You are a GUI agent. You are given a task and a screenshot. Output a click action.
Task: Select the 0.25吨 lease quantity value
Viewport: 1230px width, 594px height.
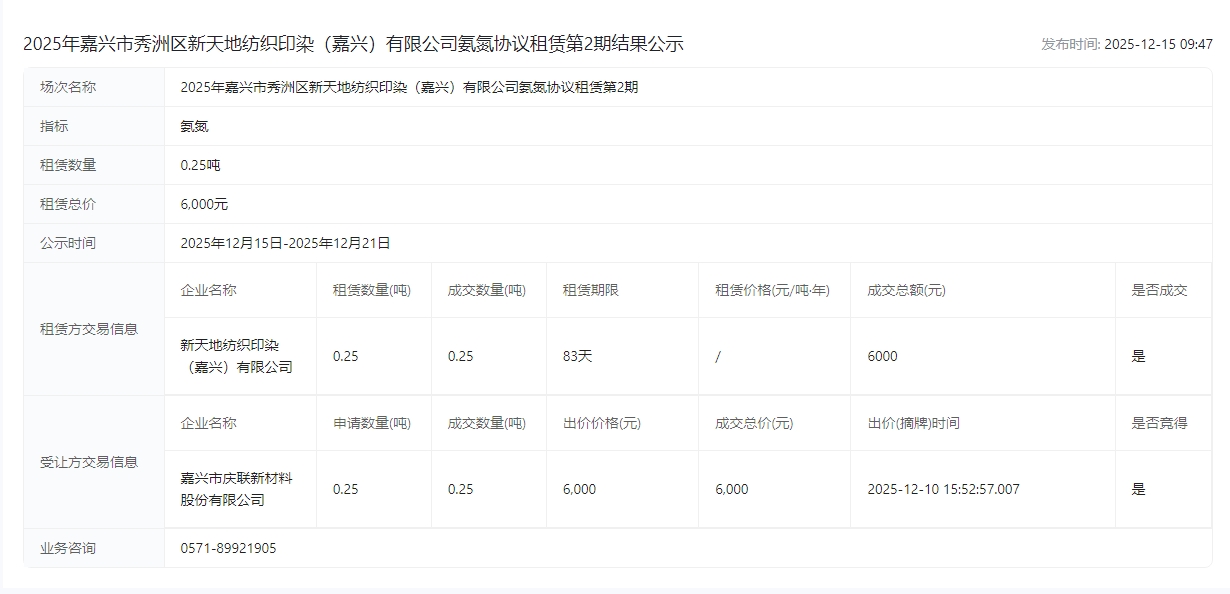[200, 165]
